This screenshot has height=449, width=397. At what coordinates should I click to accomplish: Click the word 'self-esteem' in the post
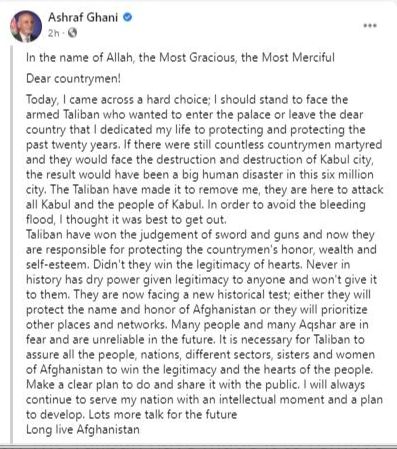click(x=58, y=264)
